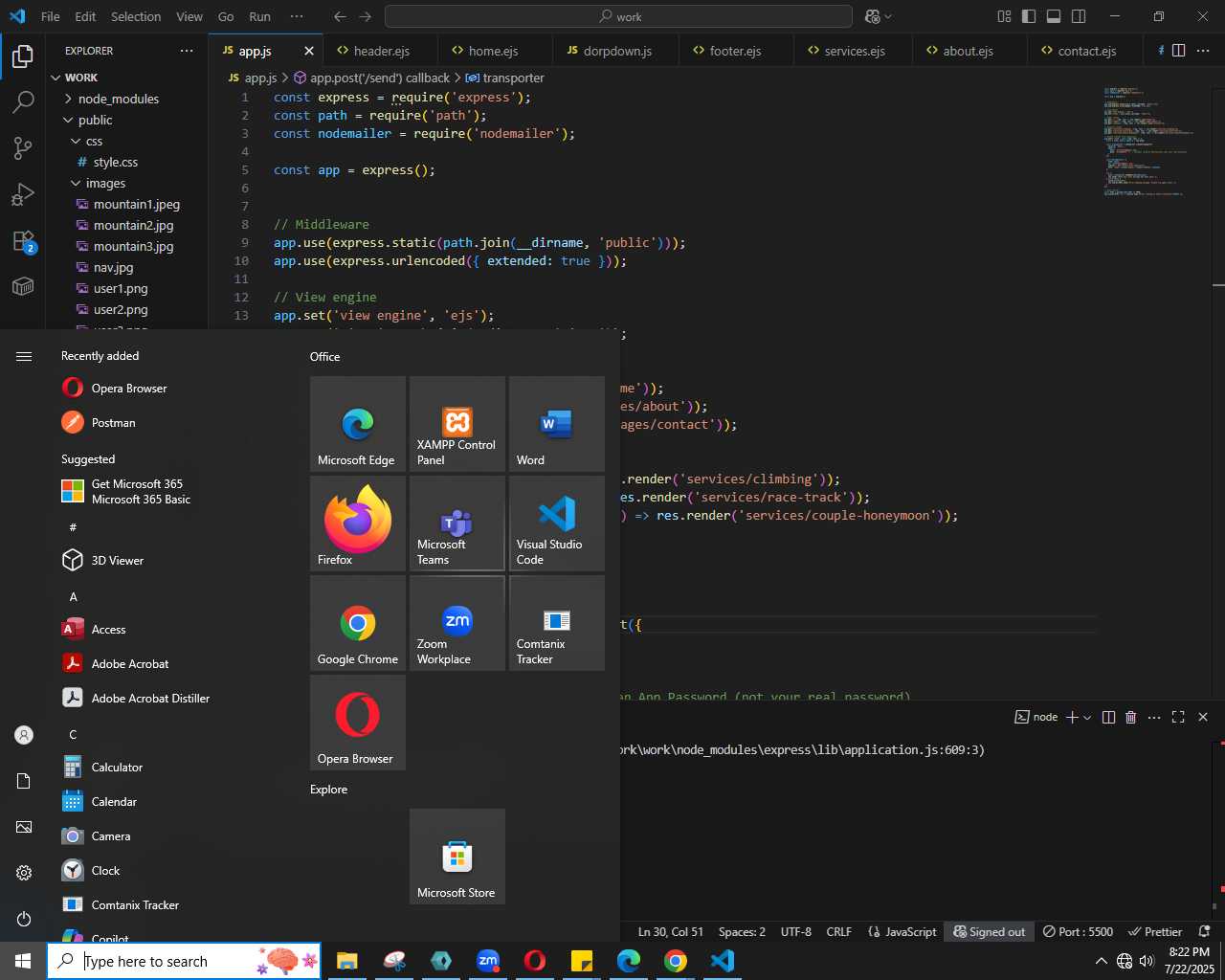Switch to the header.ejs tab
The image size is (1225, 980).
point(381,51)
